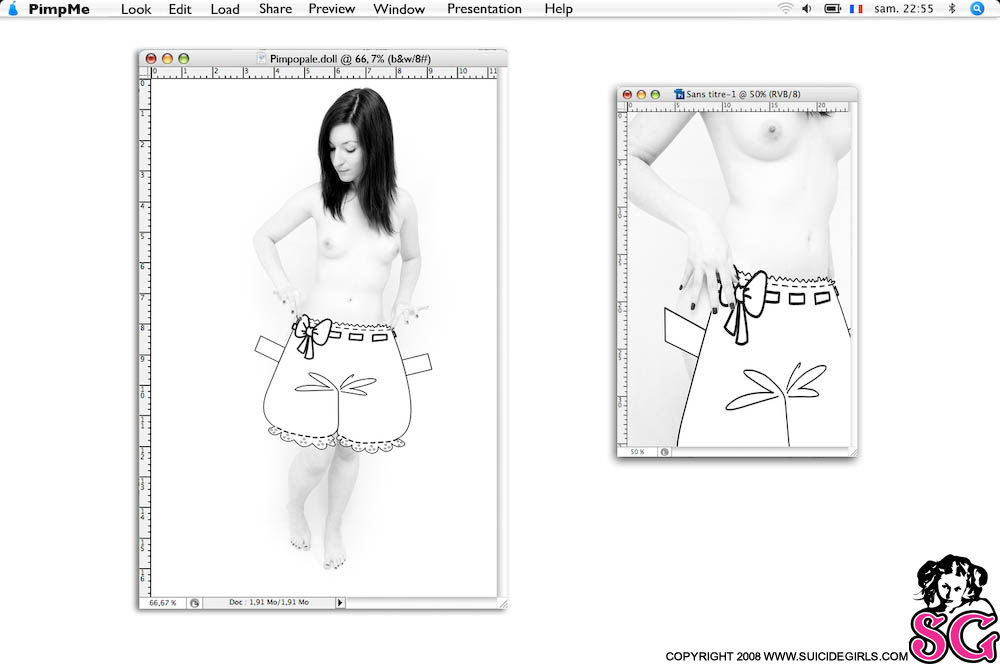
Task: Click the horizontal ruler in Sans titre-1 window
Action: pos(739,107)
